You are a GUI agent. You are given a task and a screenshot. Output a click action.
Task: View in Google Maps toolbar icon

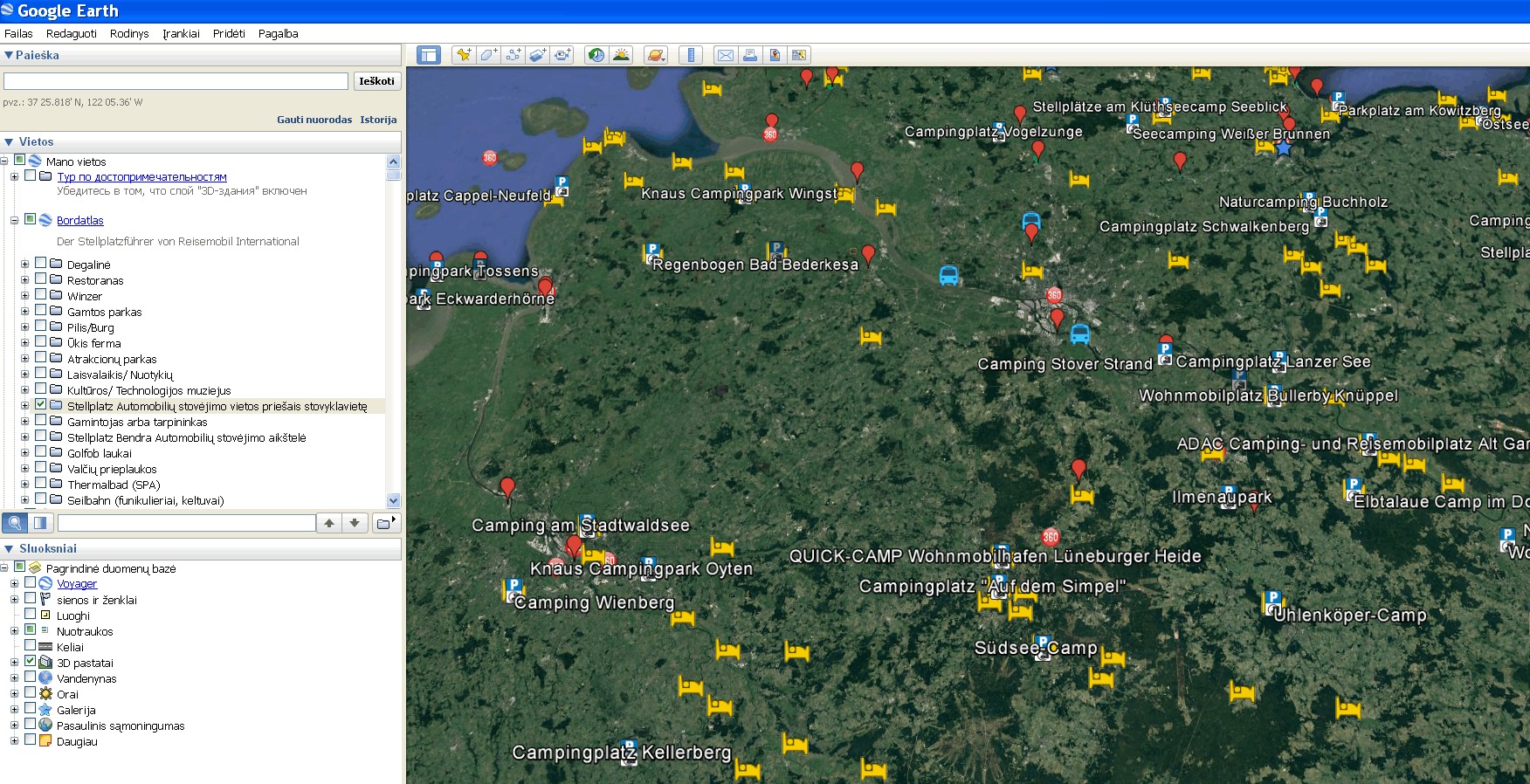pyautogui.click(x=798, y=55)
